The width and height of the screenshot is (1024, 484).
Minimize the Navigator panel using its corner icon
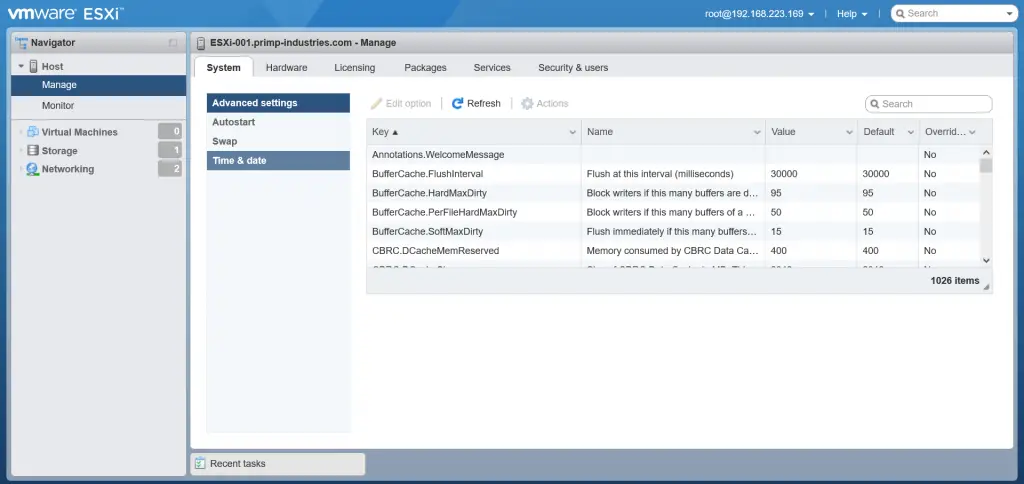pyautogui.click(x=172, y=43)
